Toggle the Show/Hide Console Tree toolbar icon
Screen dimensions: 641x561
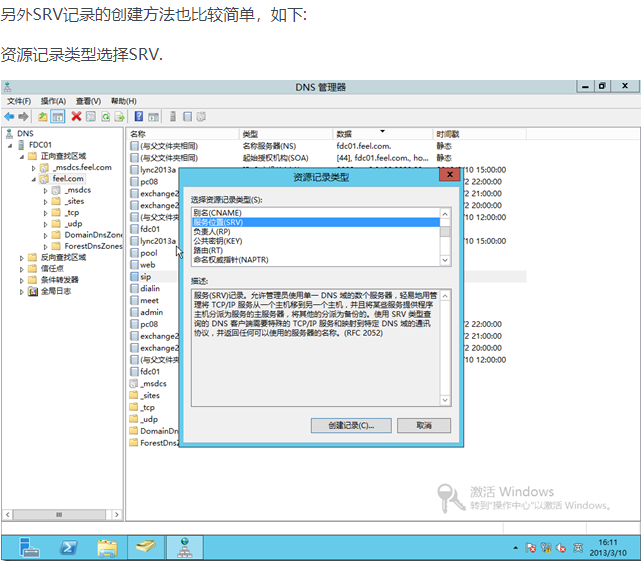tap(58, 117)
